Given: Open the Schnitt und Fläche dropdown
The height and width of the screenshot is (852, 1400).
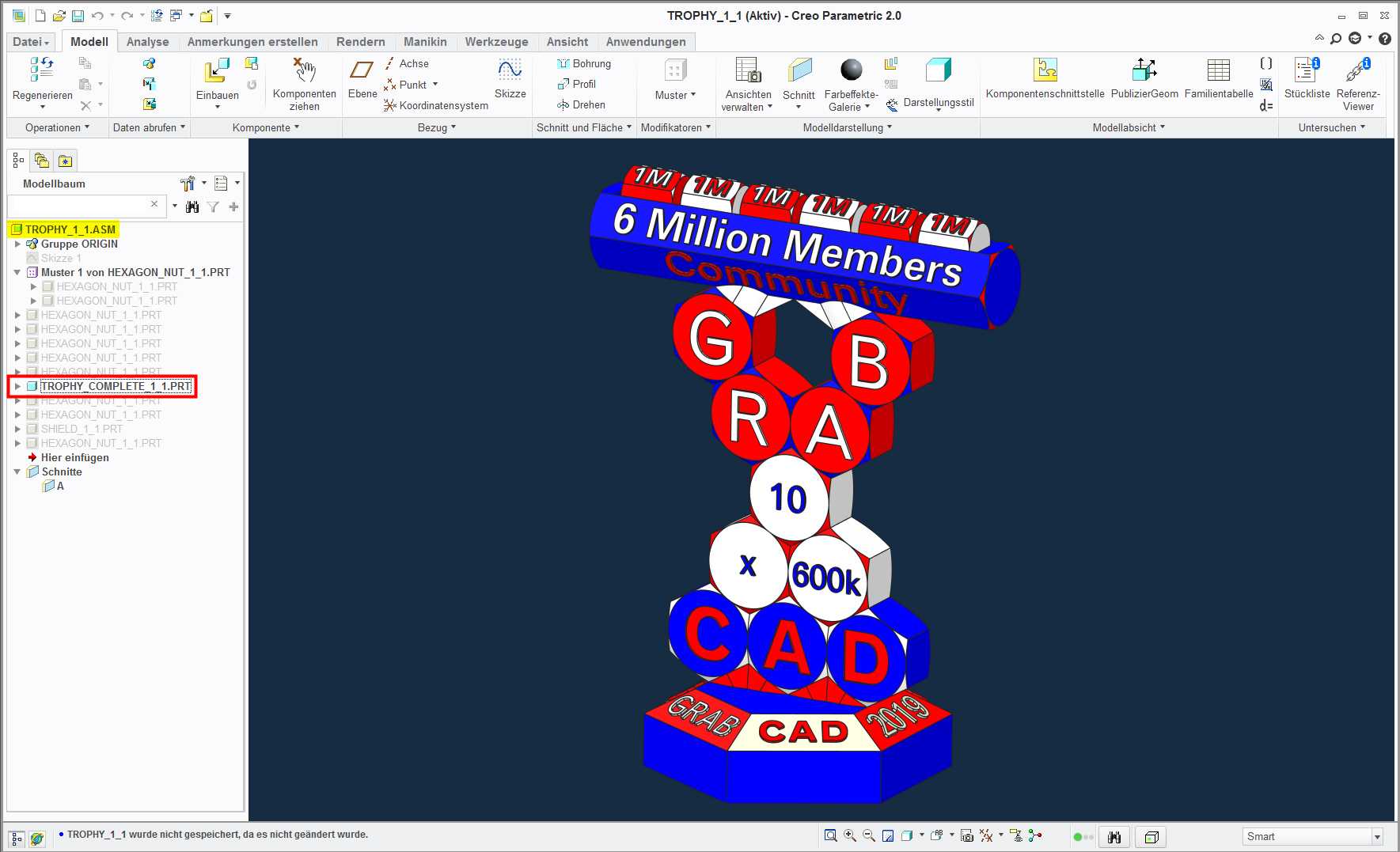Looking at the screenshot, I should 584,127.
